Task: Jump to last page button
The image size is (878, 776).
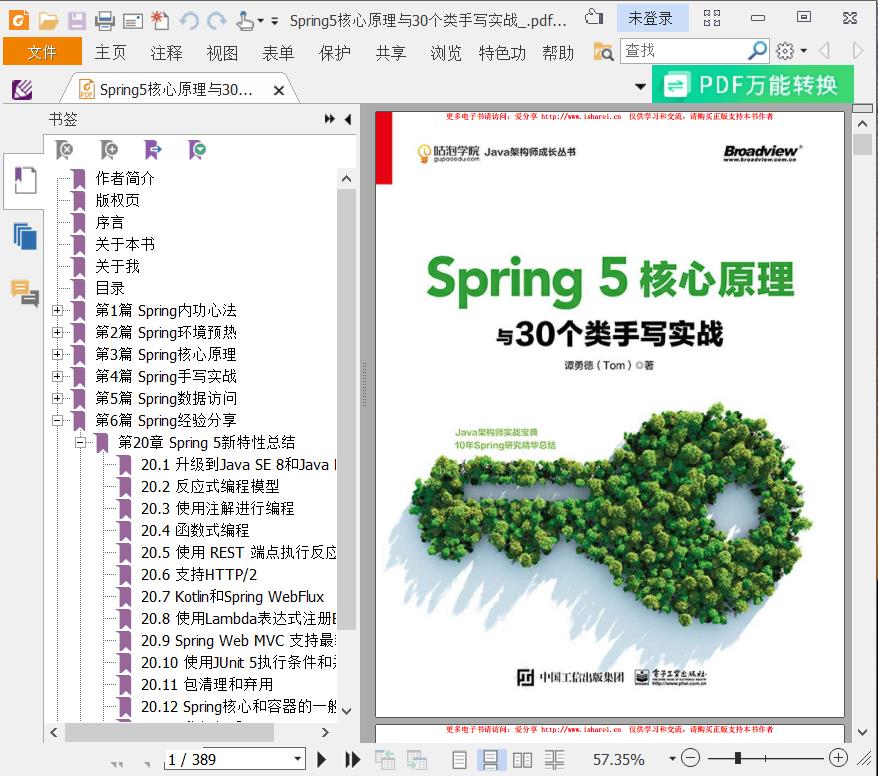Action: 352,759
